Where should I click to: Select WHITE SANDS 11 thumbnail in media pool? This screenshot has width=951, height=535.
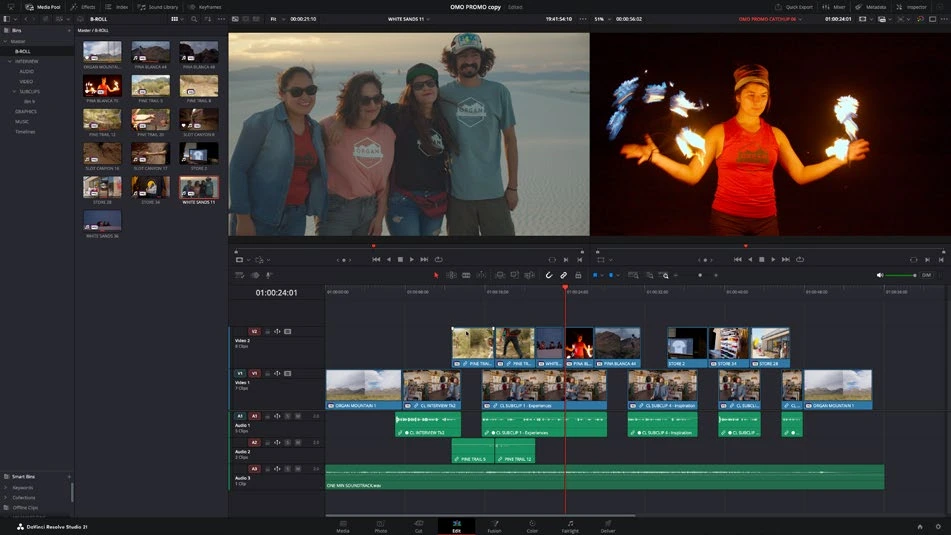199,187
